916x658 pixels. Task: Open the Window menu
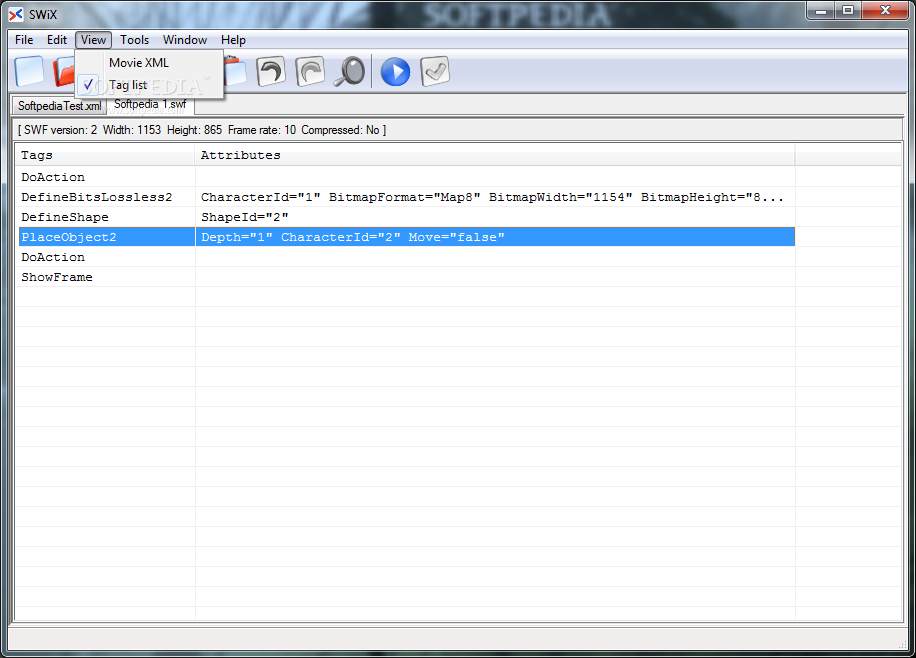(185, 40)
